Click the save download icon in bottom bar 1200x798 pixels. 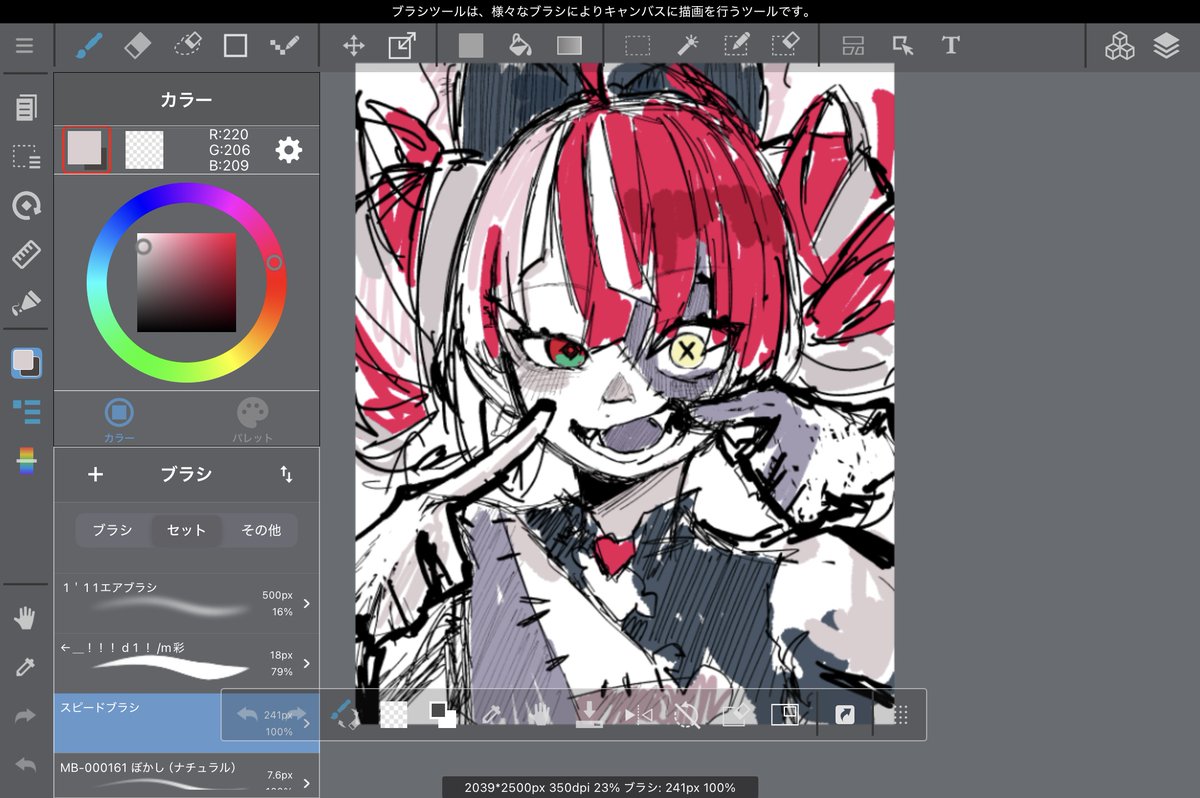589,714
